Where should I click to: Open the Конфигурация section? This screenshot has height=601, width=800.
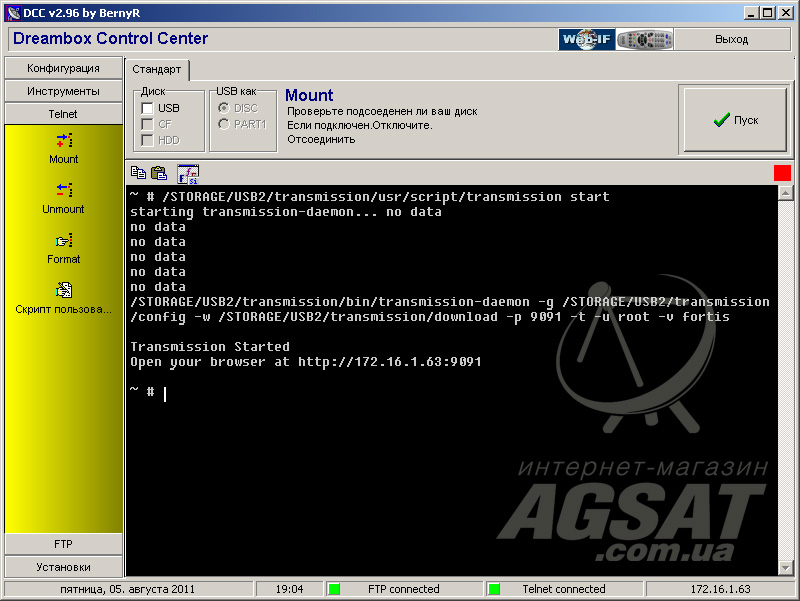[63, 68]
